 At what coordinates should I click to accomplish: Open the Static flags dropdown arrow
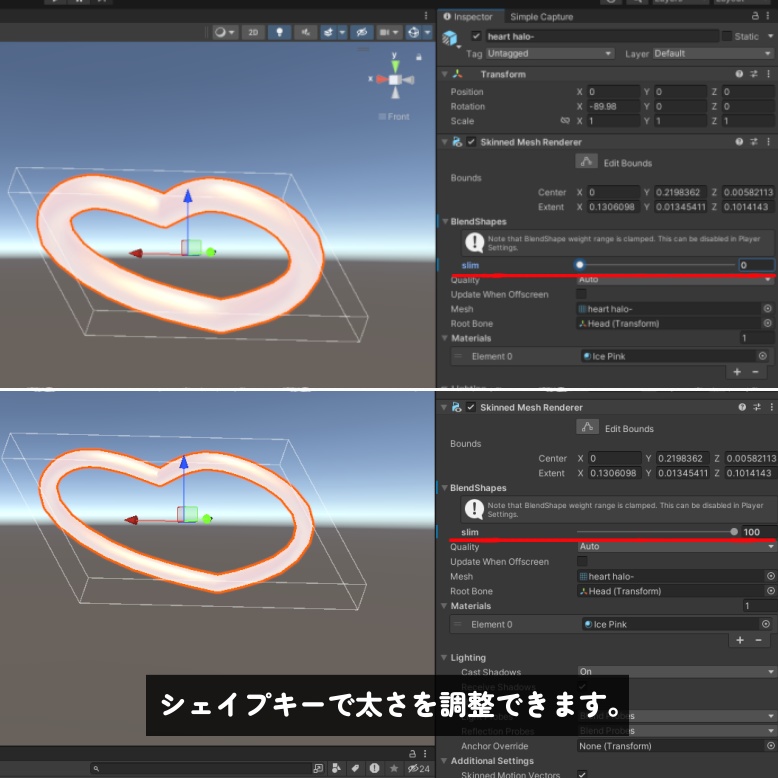tap(770, 36)
